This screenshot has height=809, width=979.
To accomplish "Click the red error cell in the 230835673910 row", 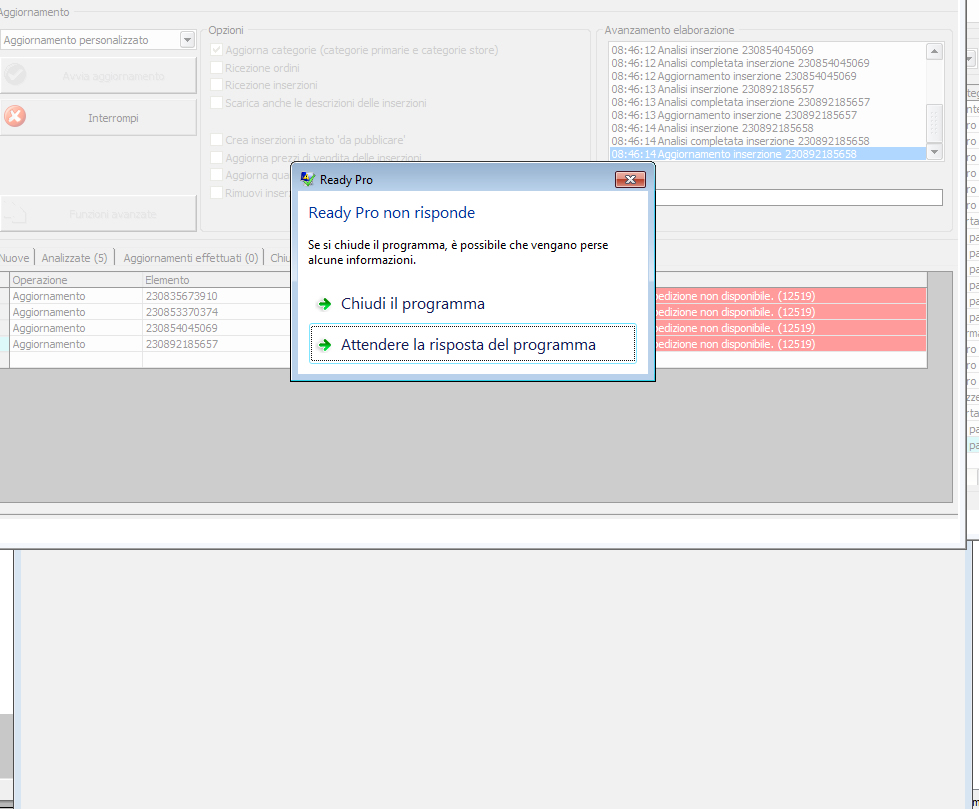I will click(790, 296).
